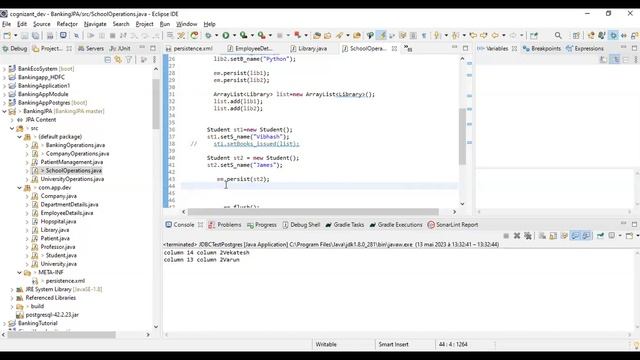640x360 pixels.
Task: Click Last Edit Location icon
Action: coord(473,36)
